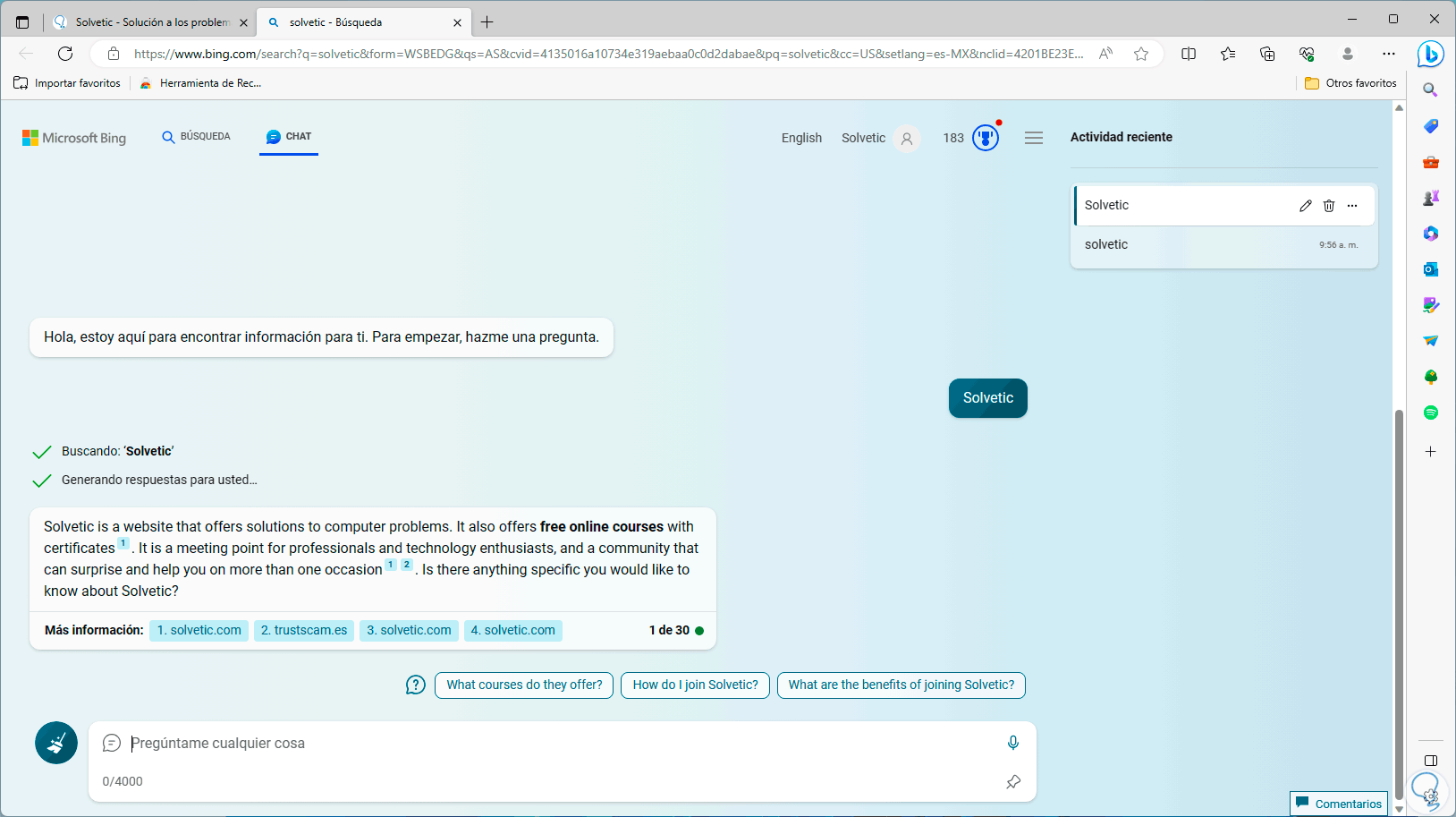Open the sidebar Designer icon

click(1431, 305)
